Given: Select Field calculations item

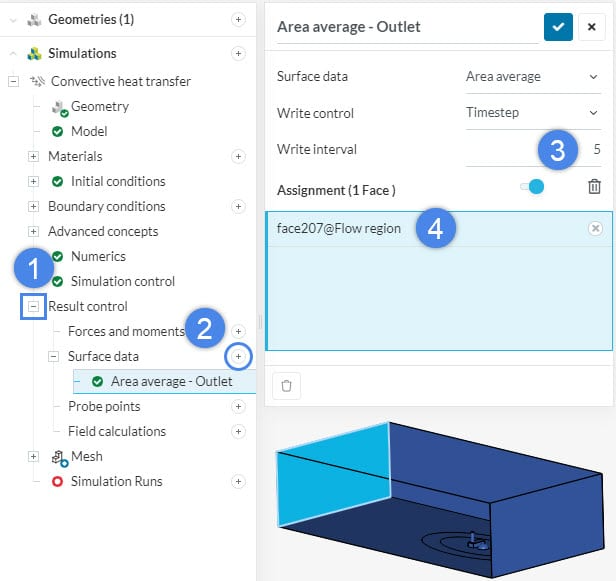Looking at the screenshot, I should click(117, 431).
